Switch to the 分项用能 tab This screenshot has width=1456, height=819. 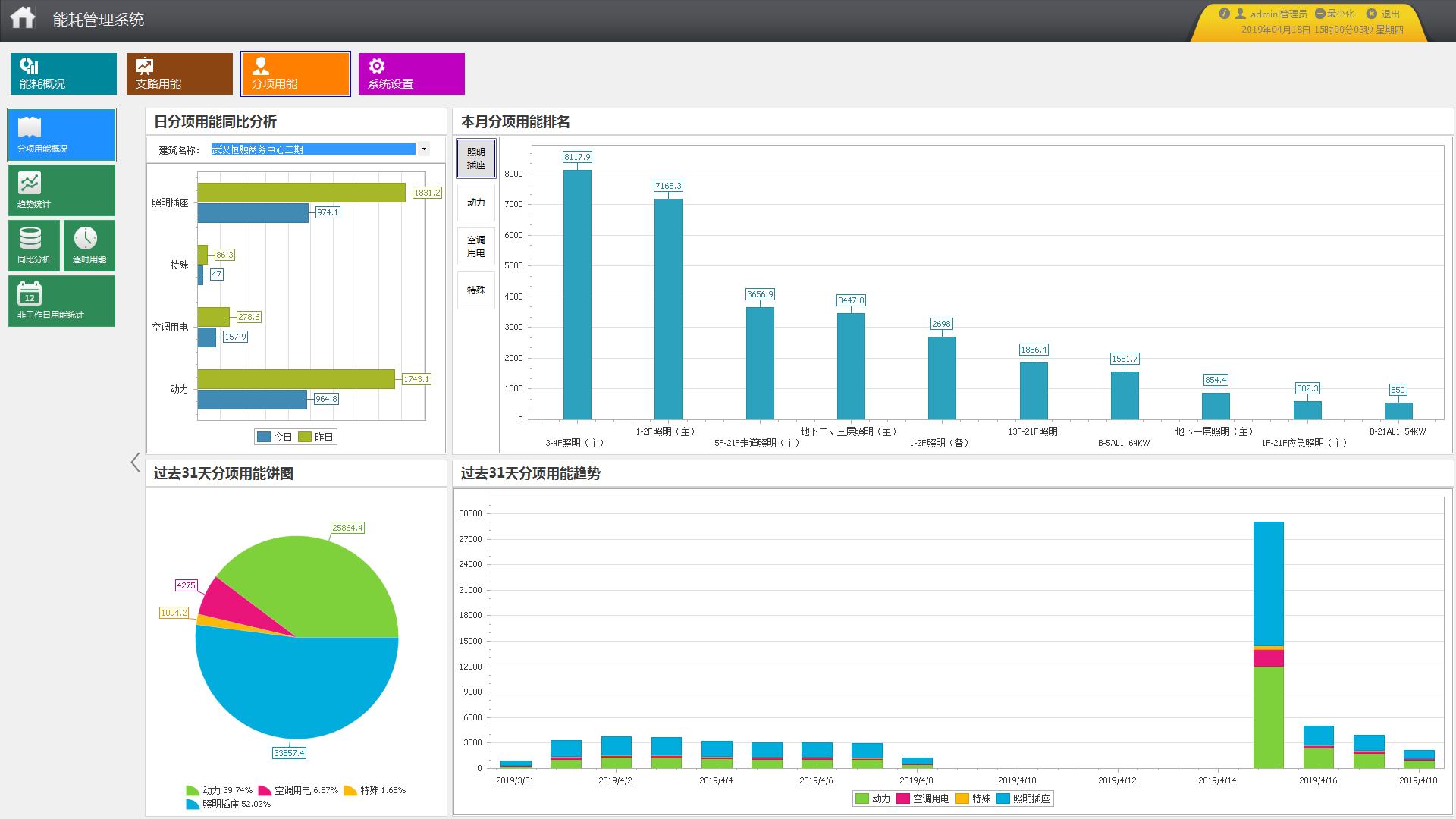(296, 74)
